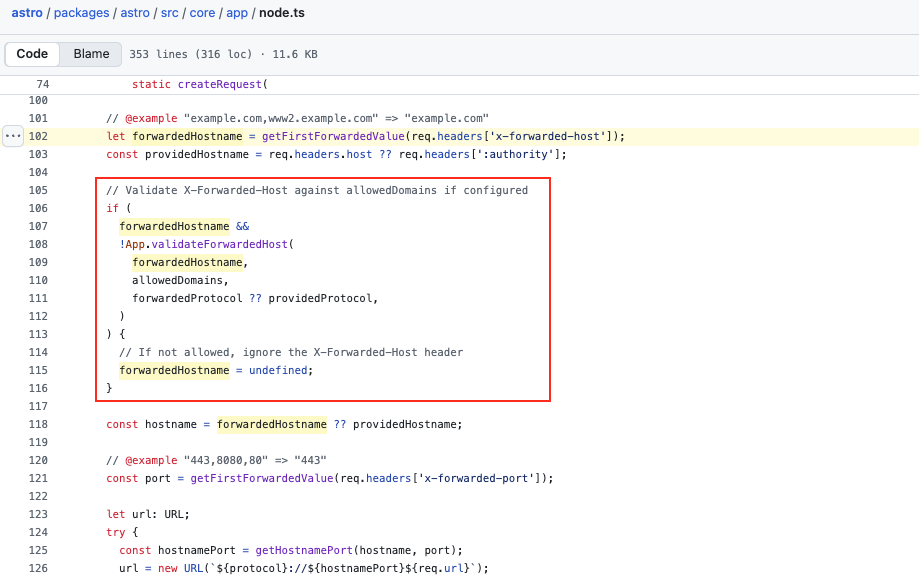Click the app folder breadcrumb link
This screenshot has width=919, height=581.
(x=238, y=13)
